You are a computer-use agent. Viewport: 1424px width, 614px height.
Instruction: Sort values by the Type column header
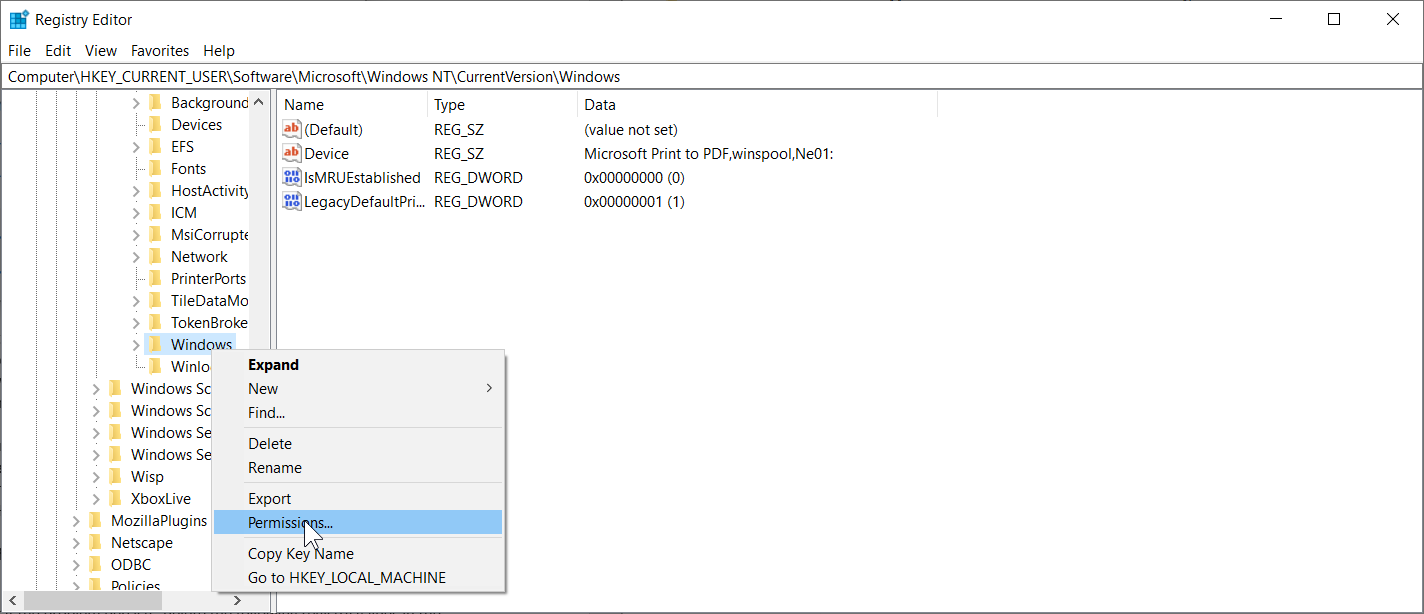pyautogui.click(x=502, y=105)
